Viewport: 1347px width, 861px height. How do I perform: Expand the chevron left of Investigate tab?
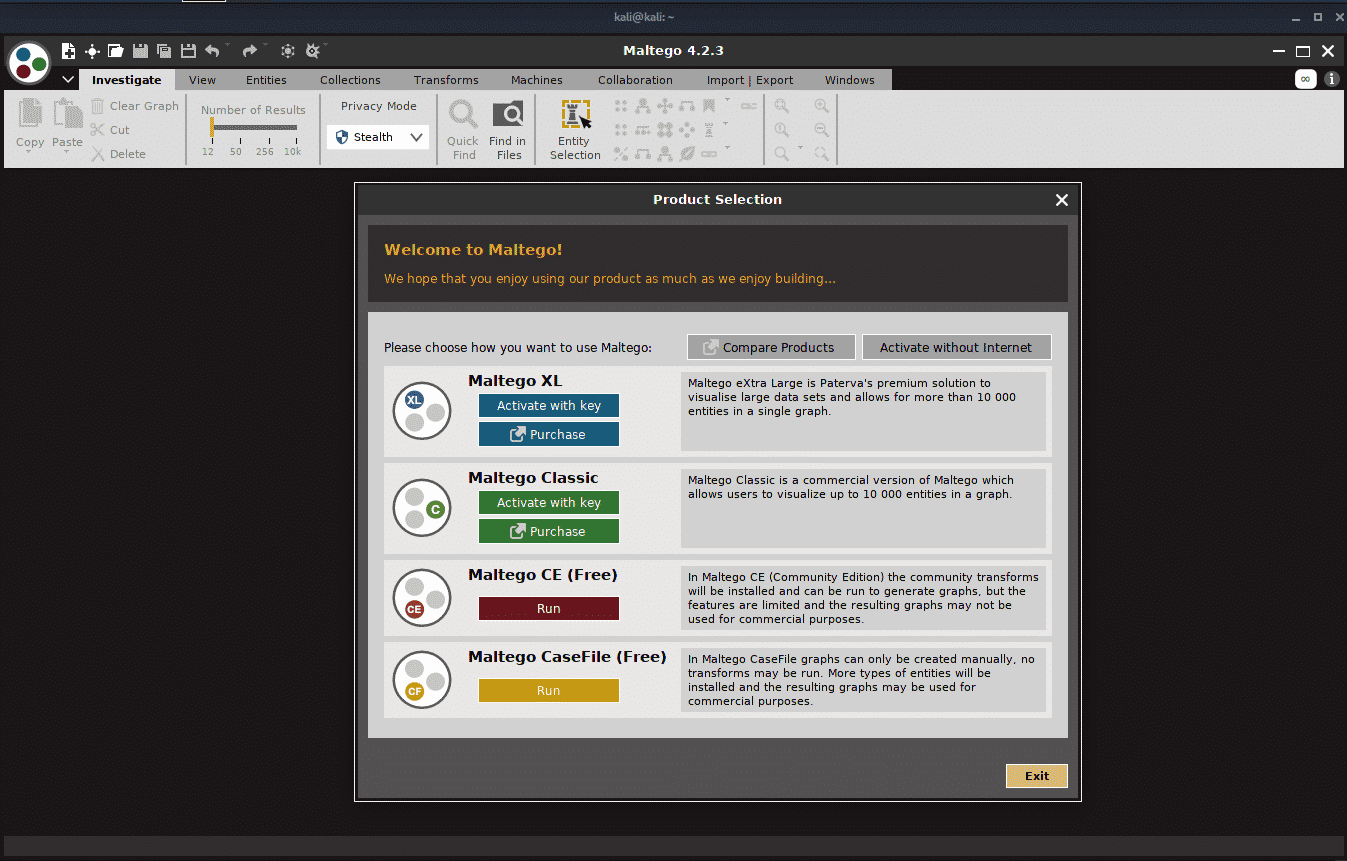pos(68,80)
